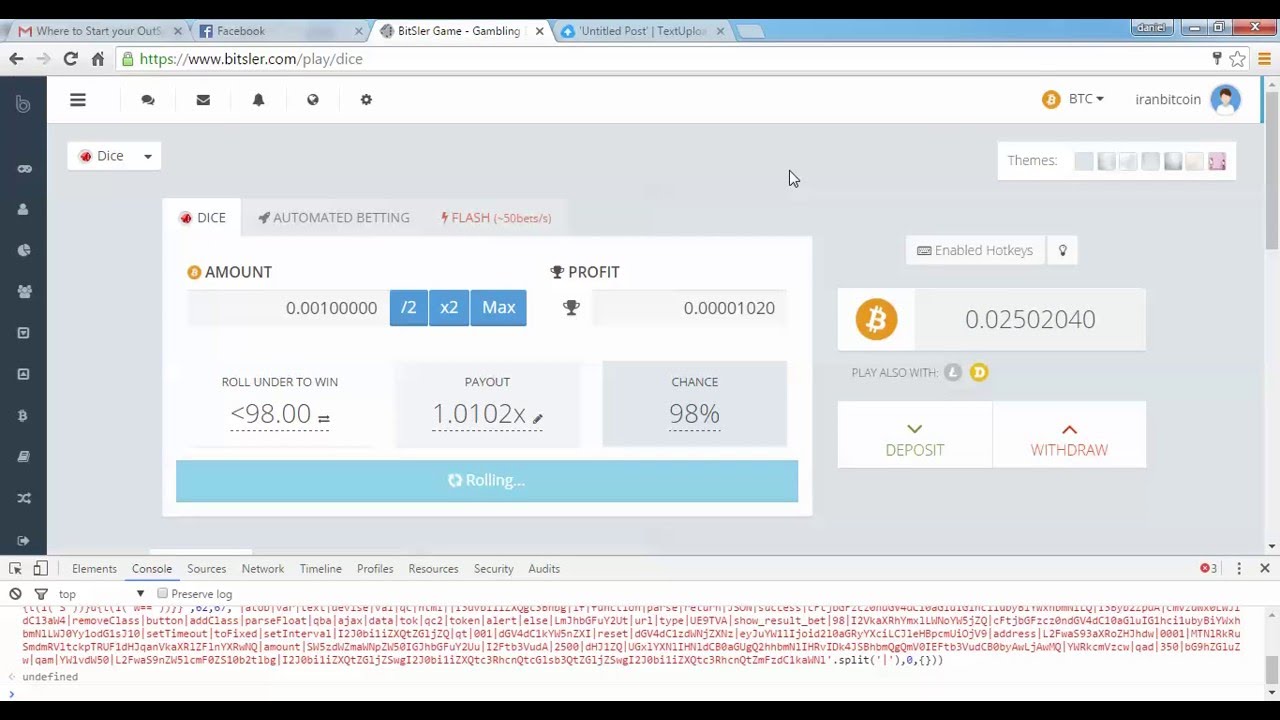Open the Elements tab in DevTools
This screenshot has width=1280, height=720.
click(x=94, y=569)
